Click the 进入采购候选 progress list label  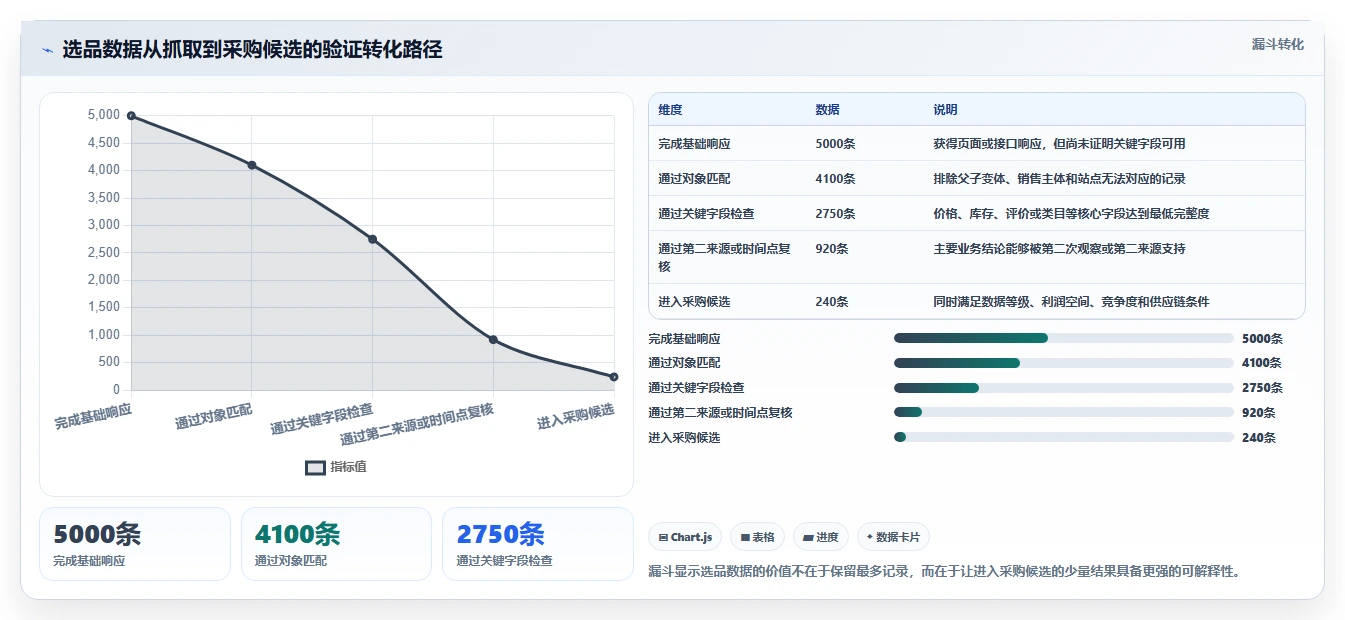684,437
